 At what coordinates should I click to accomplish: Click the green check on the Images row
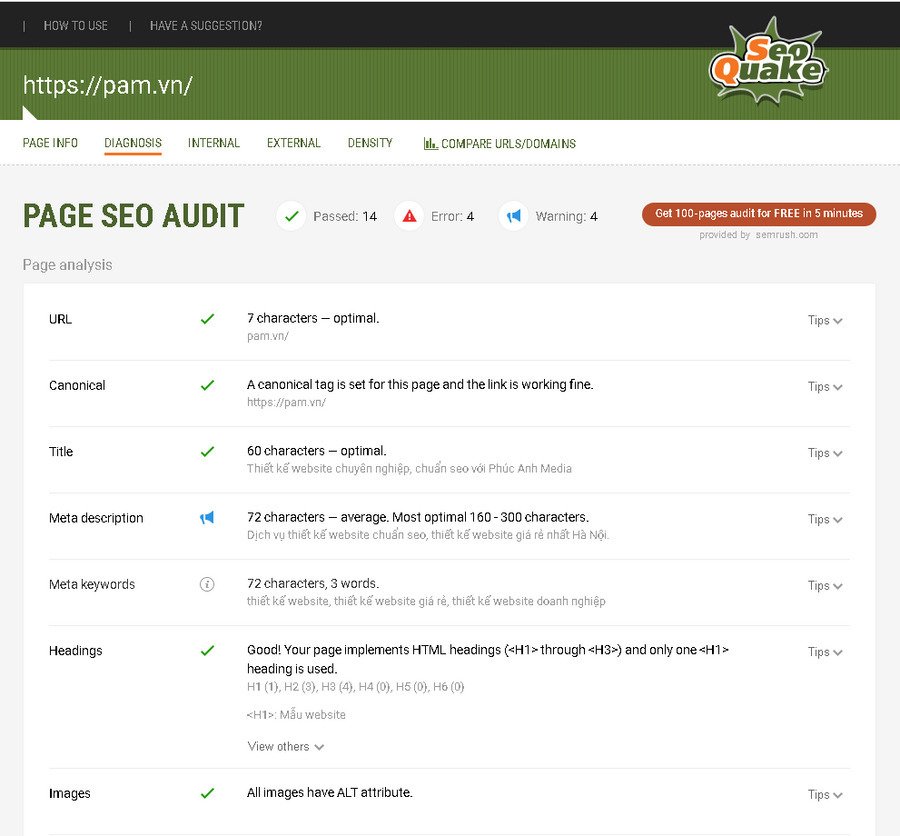(x=208, y=793)
